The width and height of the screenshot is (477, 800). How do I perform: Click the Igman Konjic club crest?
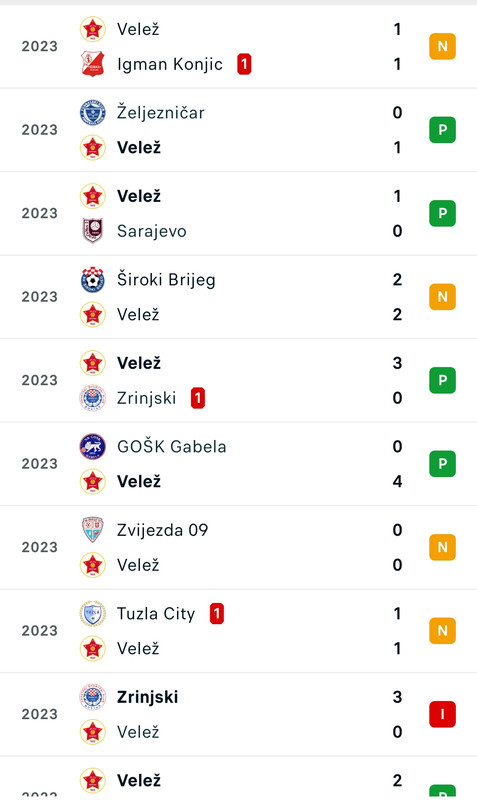click(93, 64)
